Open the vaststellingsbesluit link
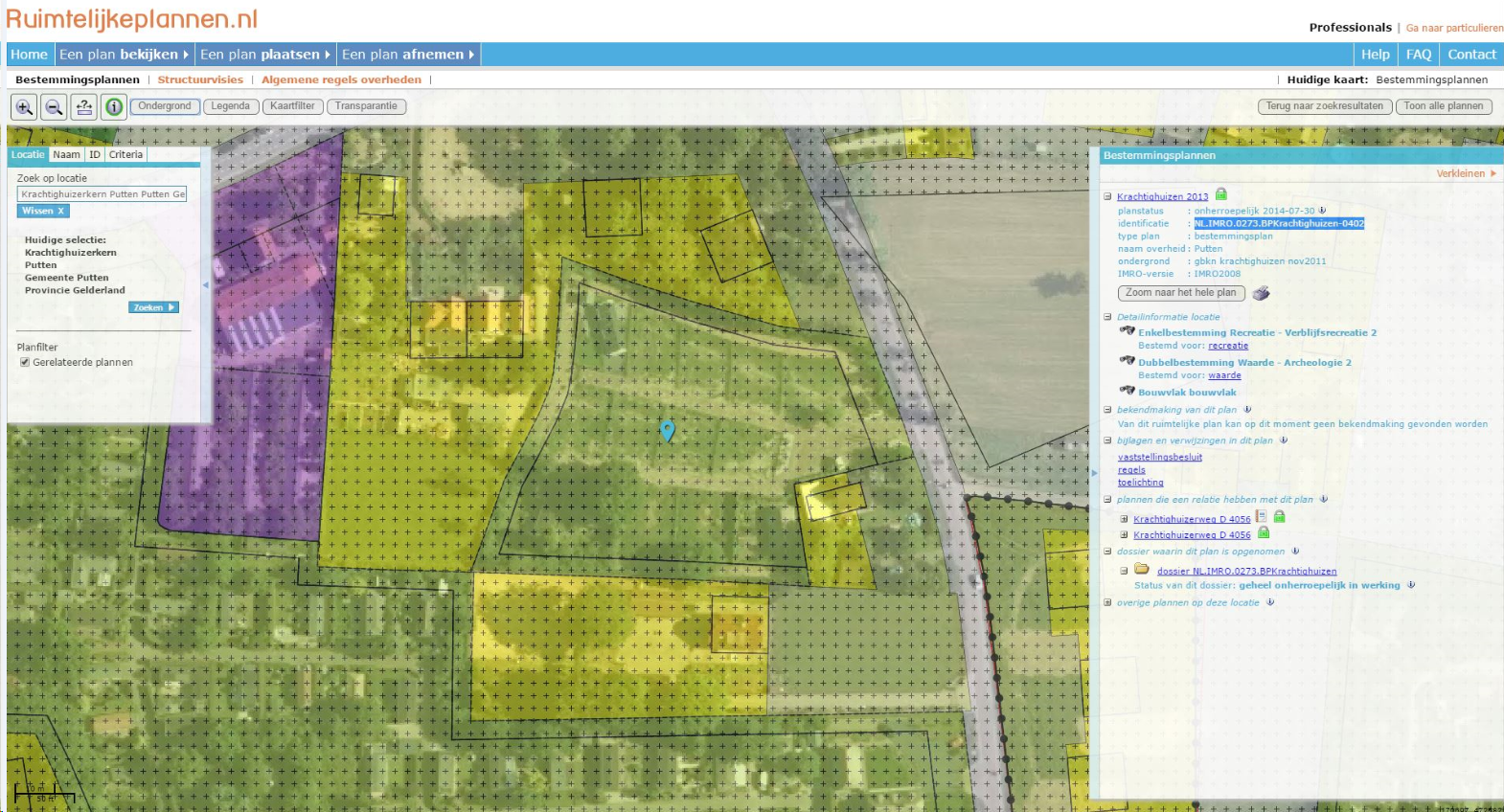This screenshot has width=1504, height=812. (x=1159, y=457)
